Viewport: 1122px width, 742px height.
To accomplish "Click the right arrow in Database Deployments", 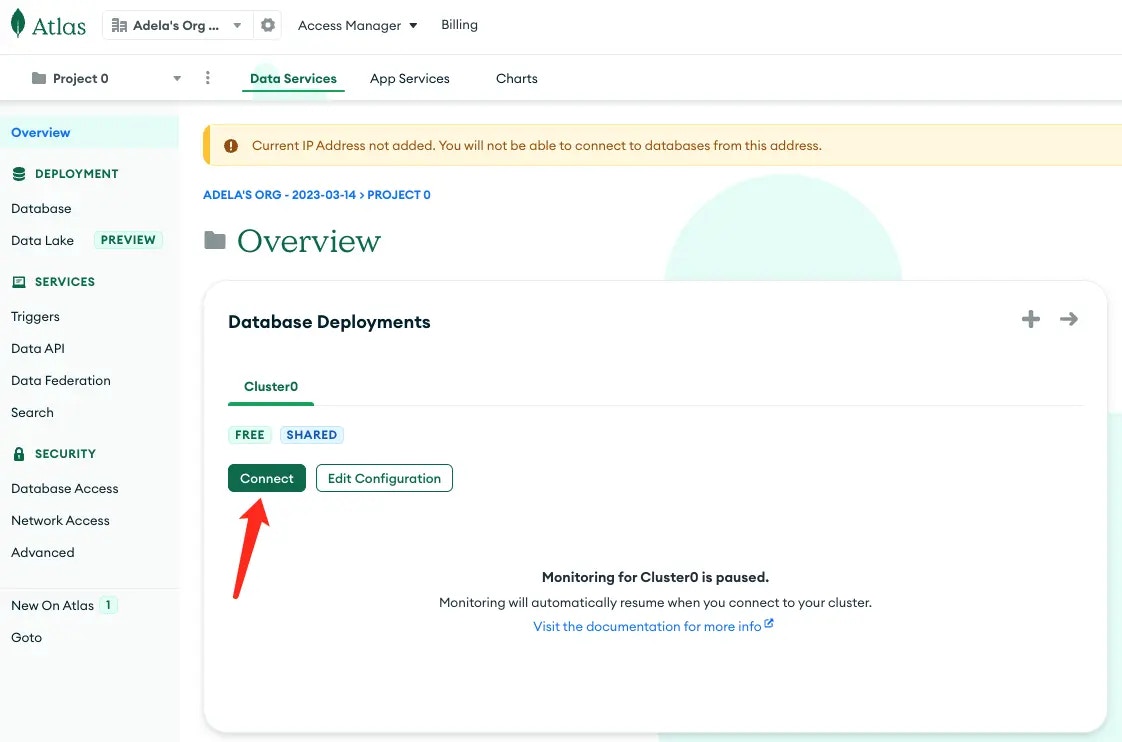I will point(1068,319).
